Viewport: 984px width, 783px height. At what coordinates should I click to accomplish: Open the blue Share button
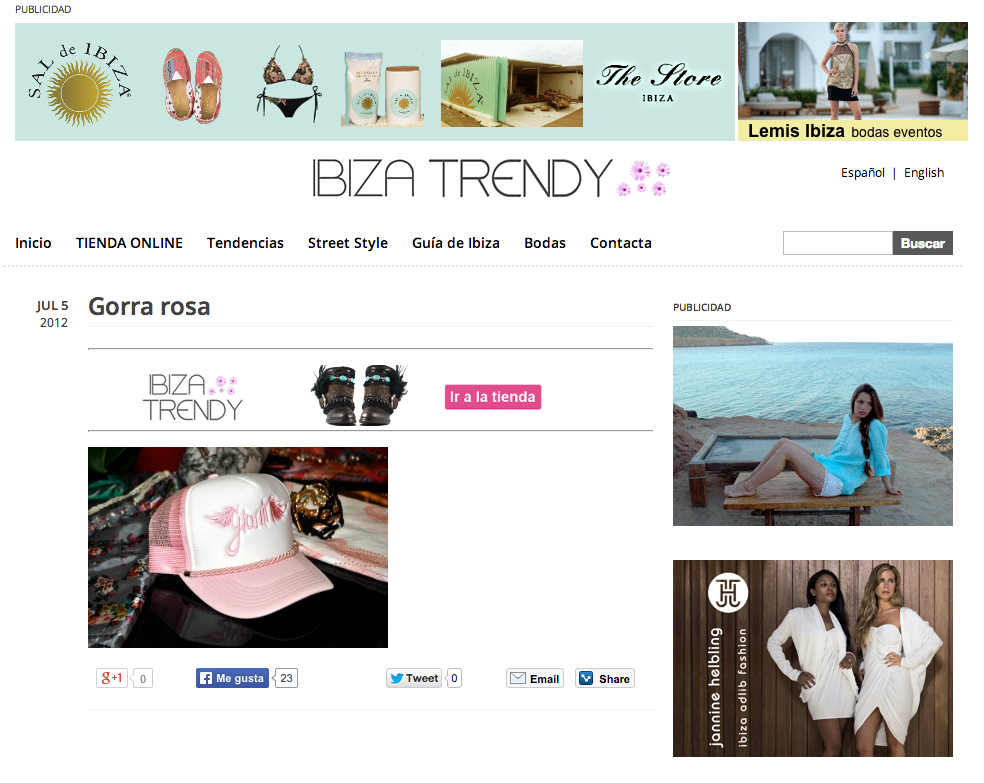click(604, 678)
